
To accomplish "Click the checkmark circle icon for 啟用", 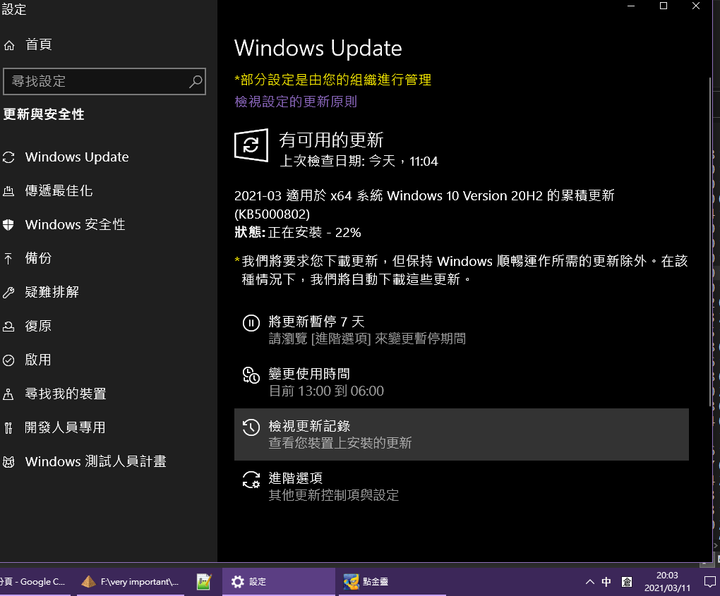I will (8, 360).
